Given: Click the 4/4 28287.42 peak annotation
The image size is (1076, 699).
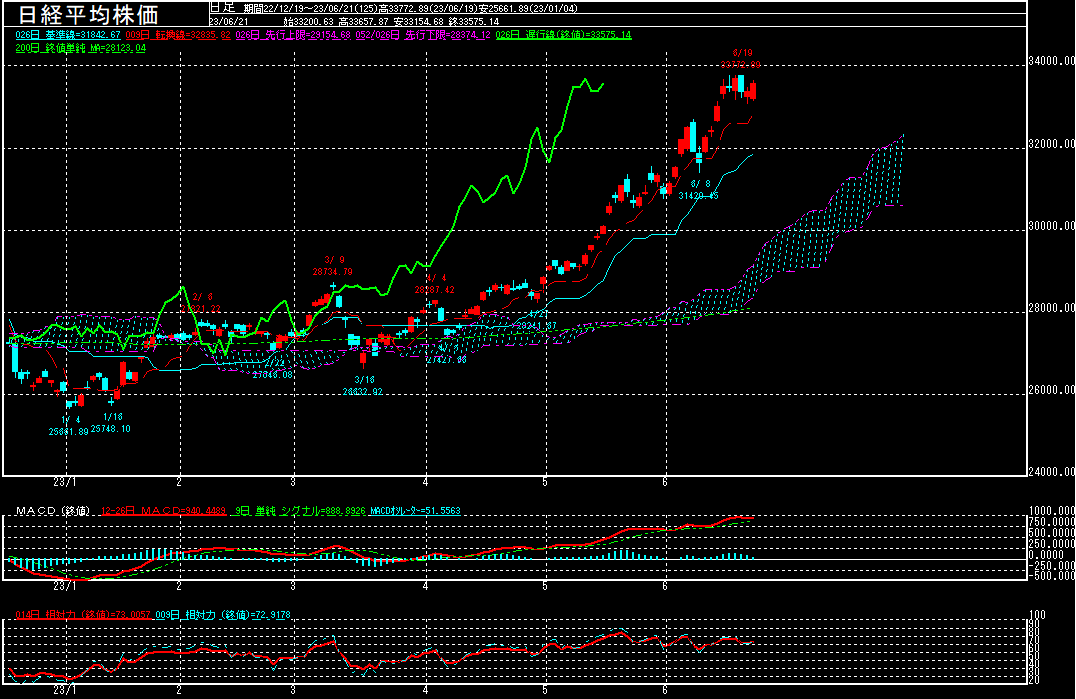Looking at the screenshot, I should 434,284.
